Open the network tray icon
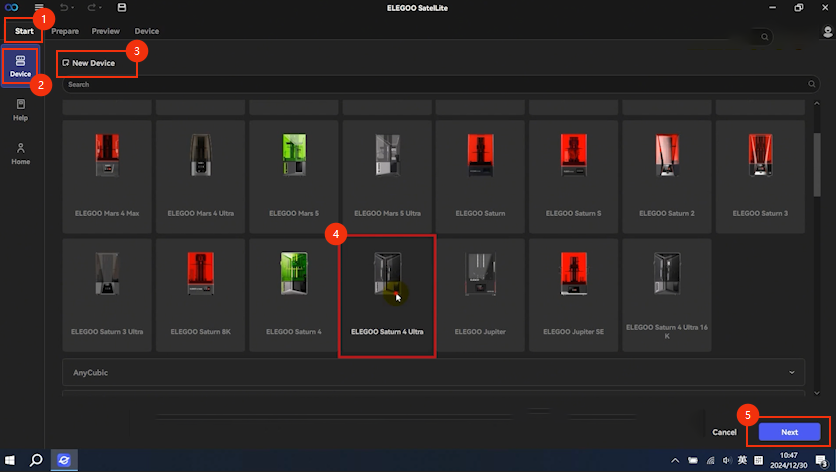The height and width of the screenshot is (472, 836). [x=710, y=460]
